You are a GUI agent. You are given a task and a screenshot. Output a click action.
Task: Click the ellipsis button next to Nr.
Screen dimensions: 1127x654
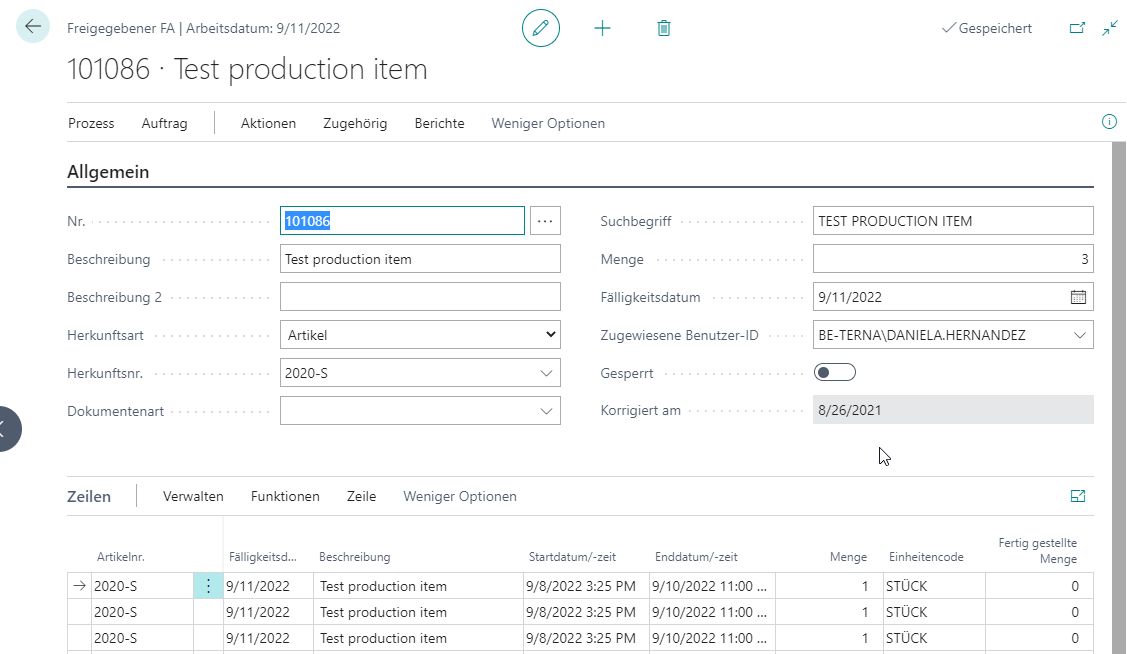click(545, 221)
